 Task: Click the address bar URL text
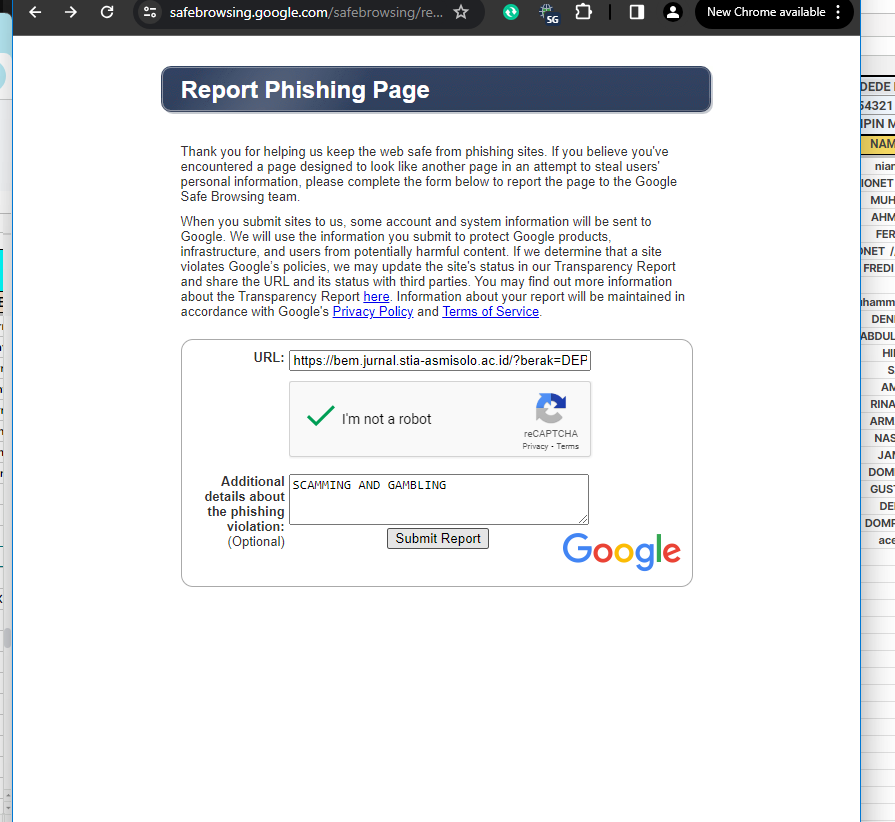point(306,12)
